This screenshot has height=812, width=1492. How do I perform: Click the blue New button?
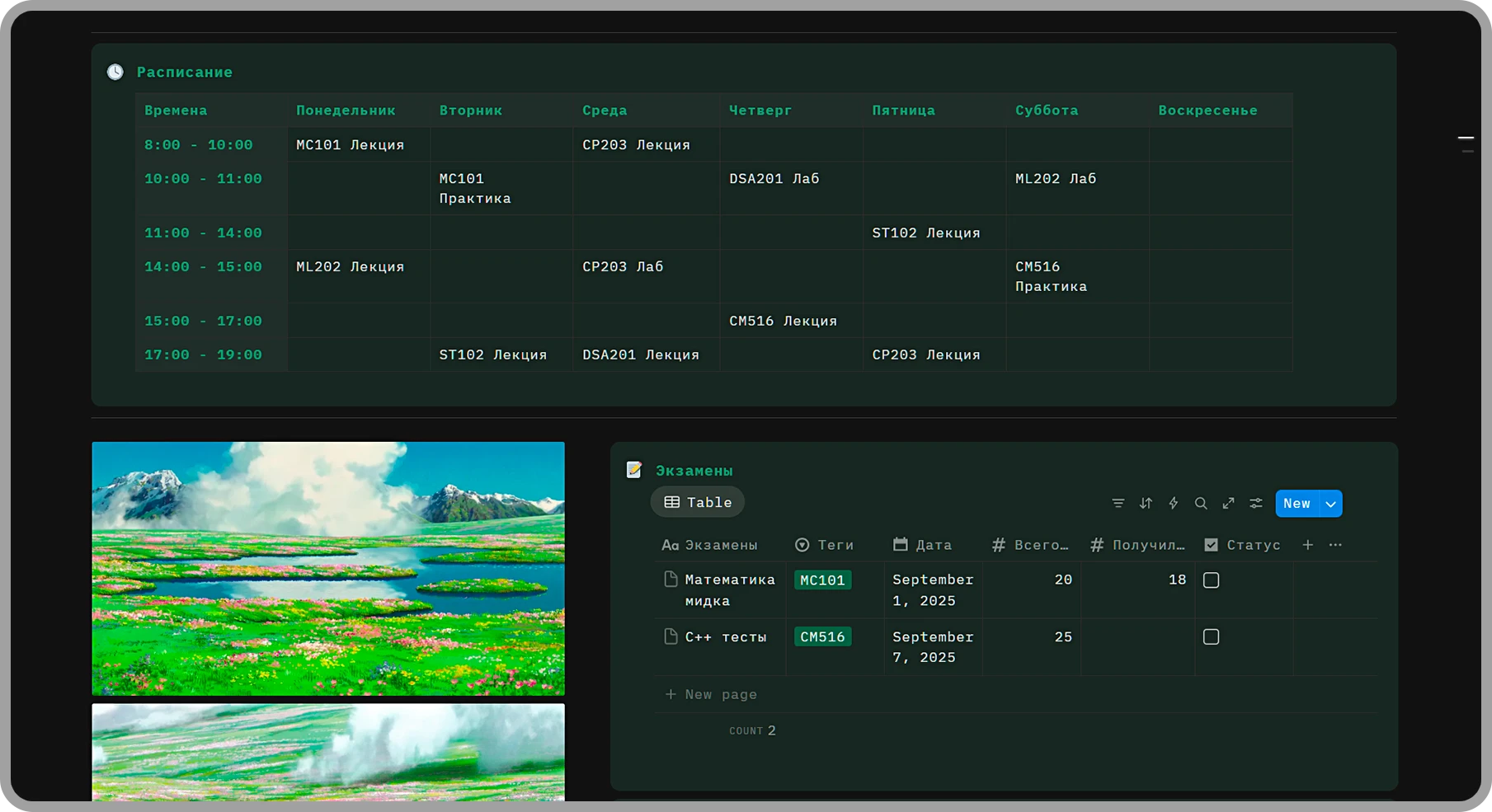pos(1297,504)
